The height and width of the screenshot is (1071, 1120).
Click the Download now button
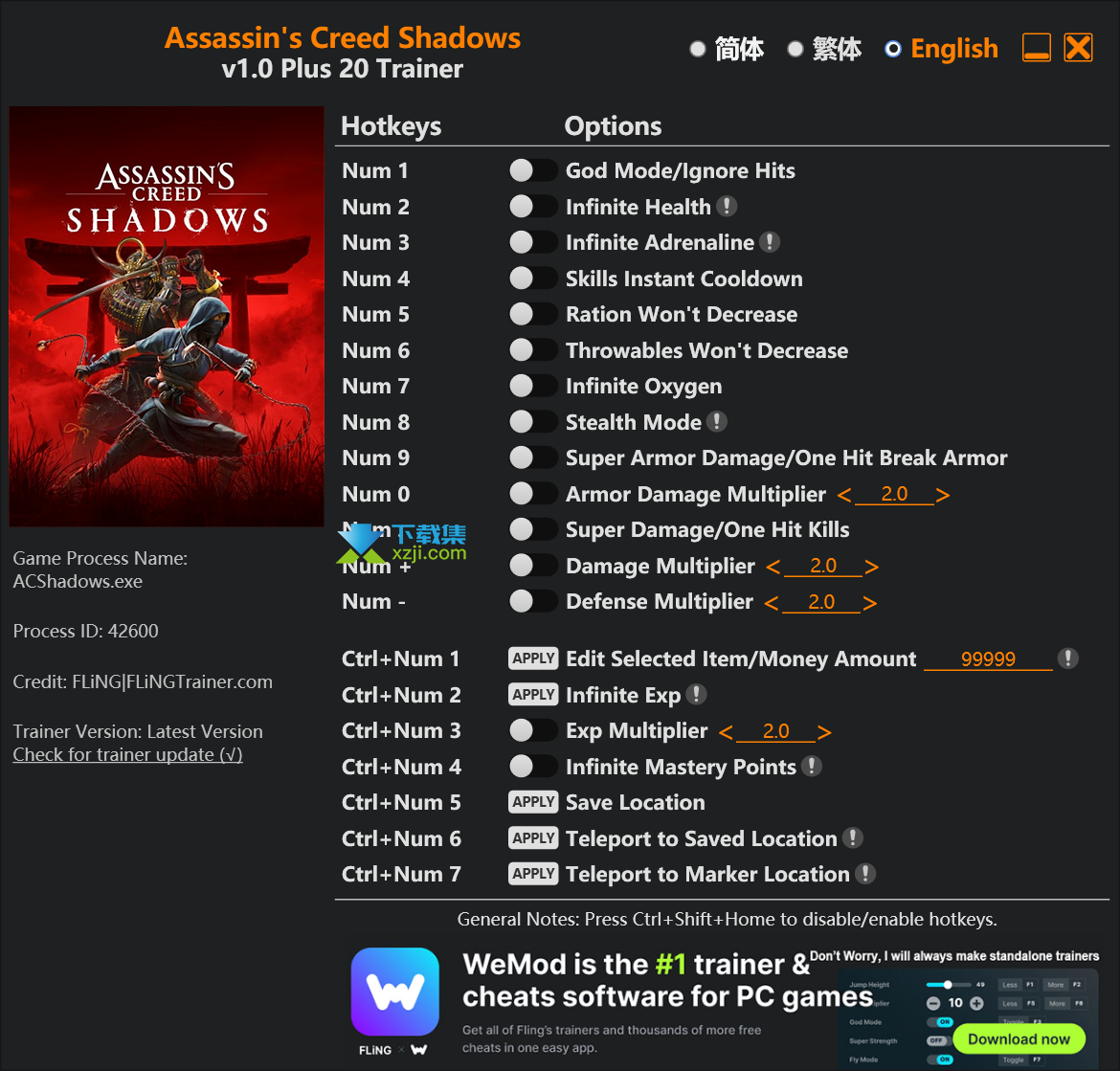(1019, 1038)
